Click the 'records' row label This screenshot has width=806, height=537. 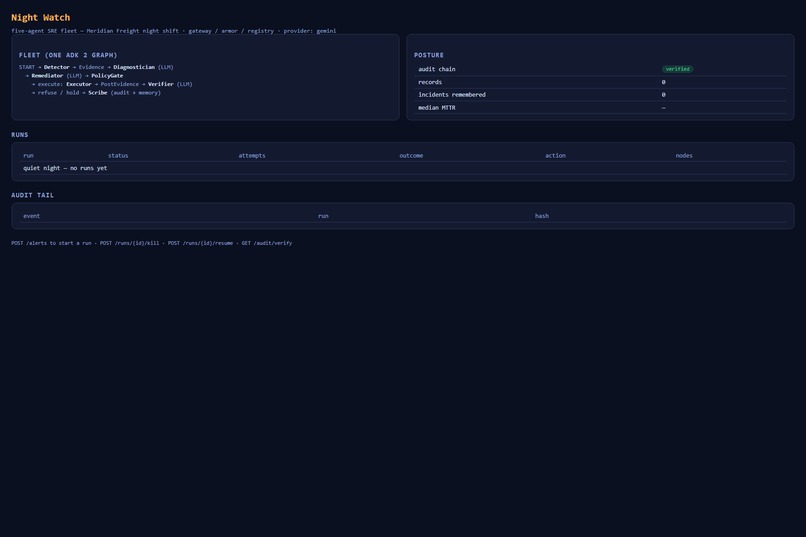click(430, 82)
